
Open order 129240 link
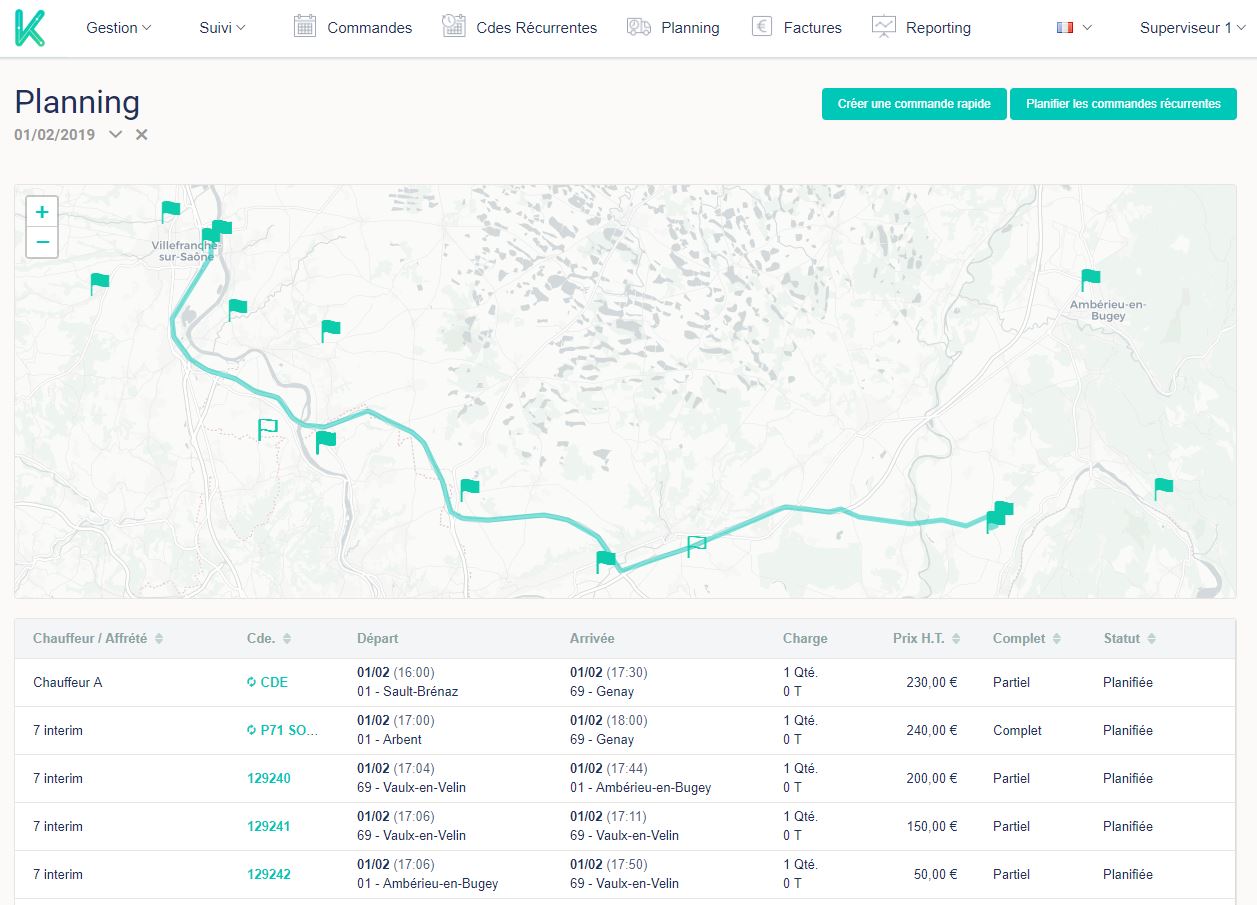[x=269, y=778]
